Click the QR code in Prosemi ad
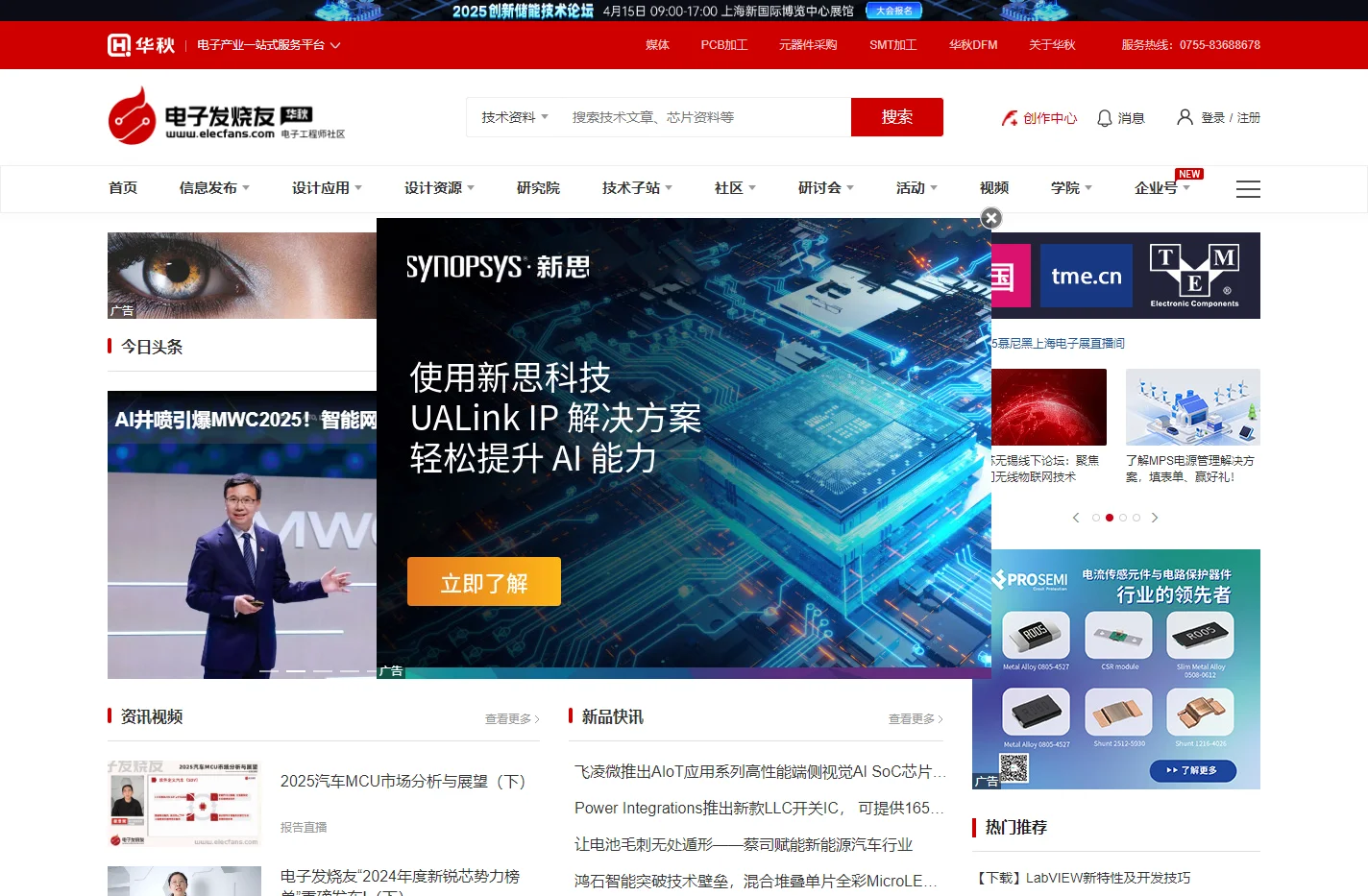Image resolution: width=1368 pixels, height=896 pixels. point(1014,768)
